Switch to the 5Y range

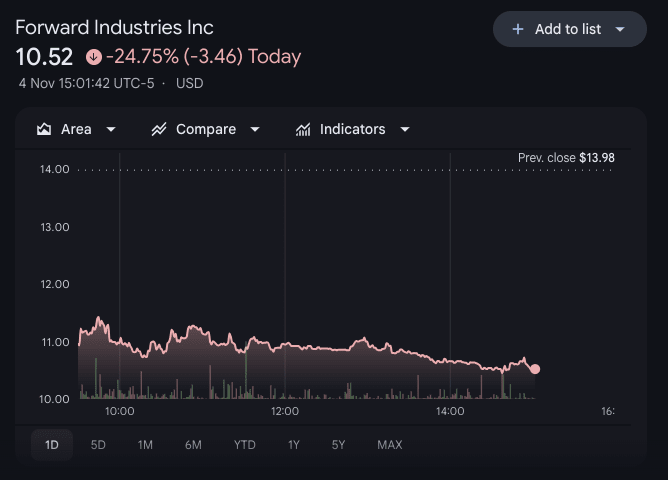pyautogui.click(x=339, y=445)
